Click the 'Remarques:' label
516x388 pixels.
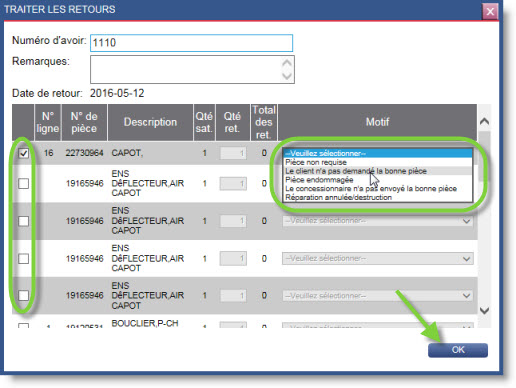41,62
